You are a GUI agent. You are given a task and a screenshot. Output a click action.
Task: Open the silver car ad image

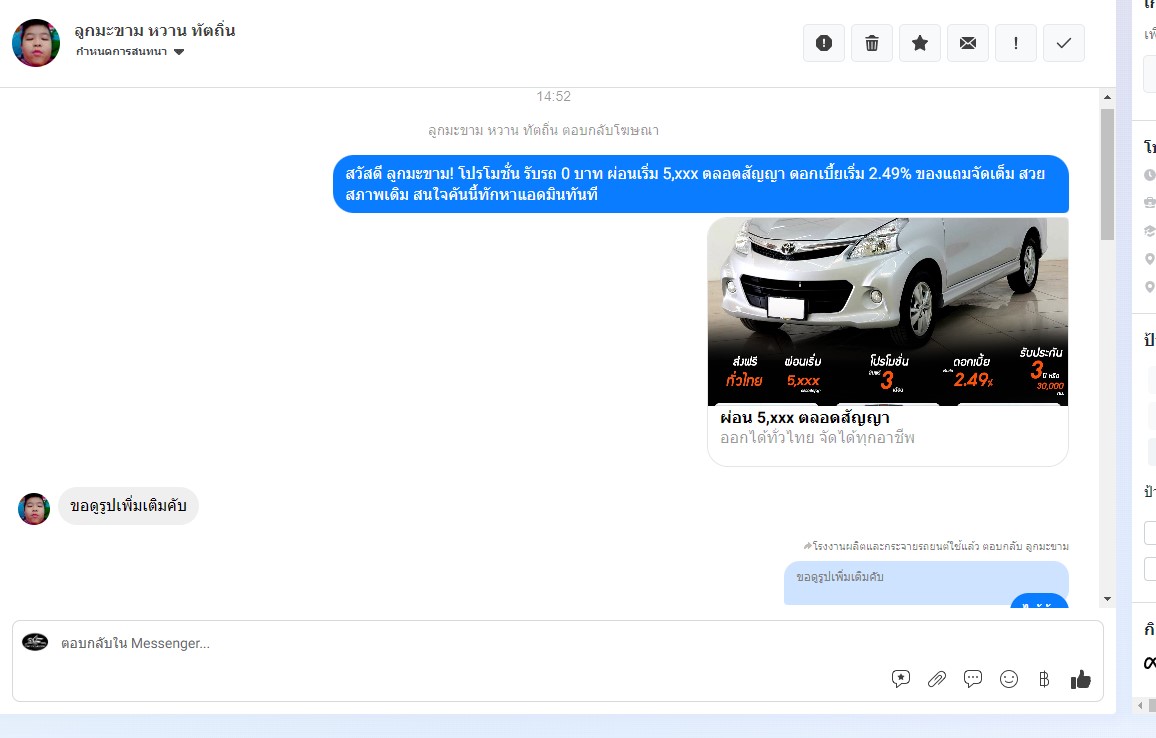[x=887, y=310]
